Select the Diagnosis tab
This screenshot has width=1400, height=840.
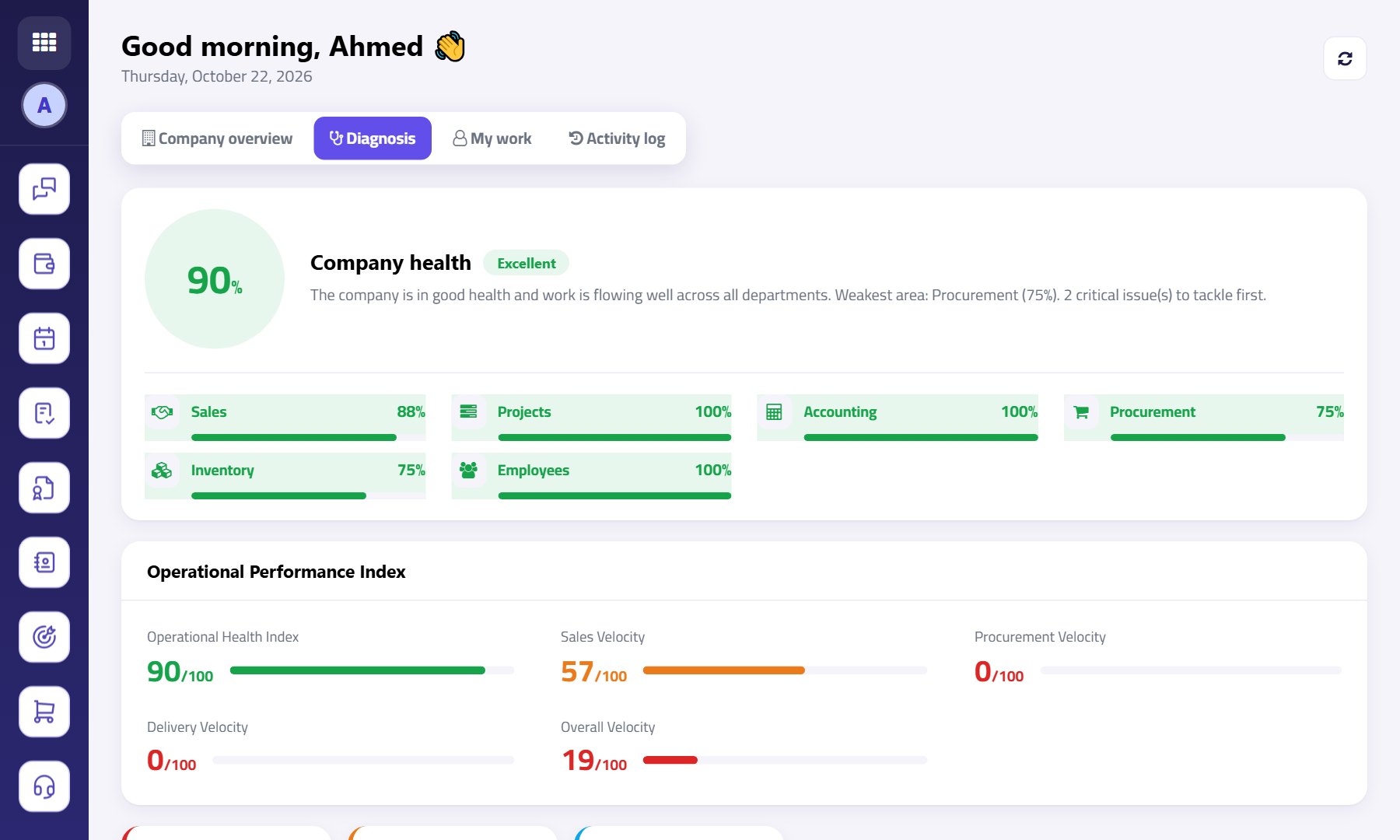[373, 138]
